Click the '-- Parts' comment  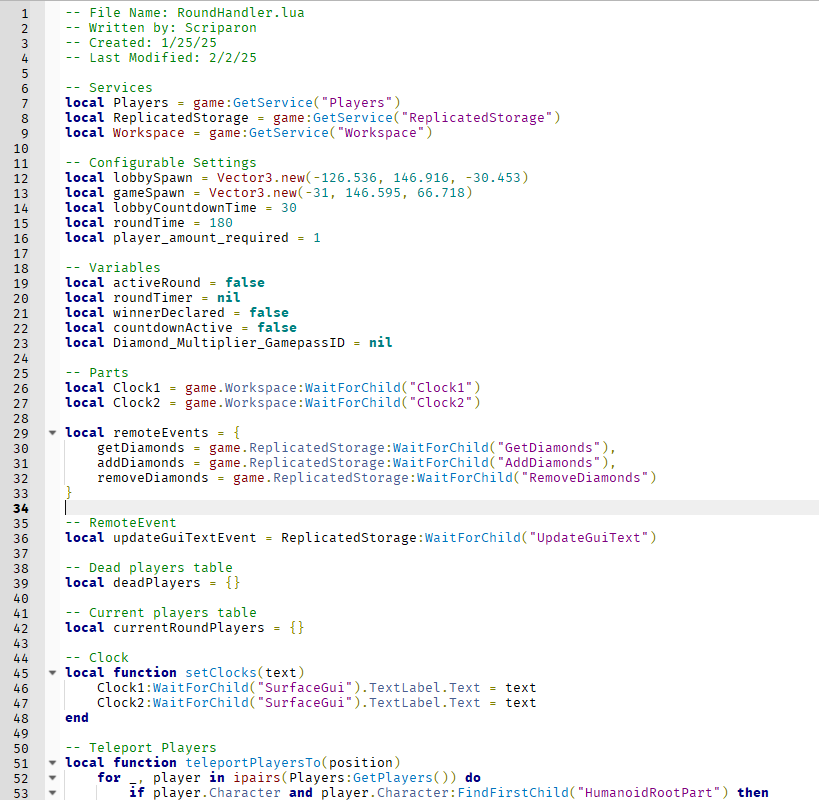pos(97,373)
